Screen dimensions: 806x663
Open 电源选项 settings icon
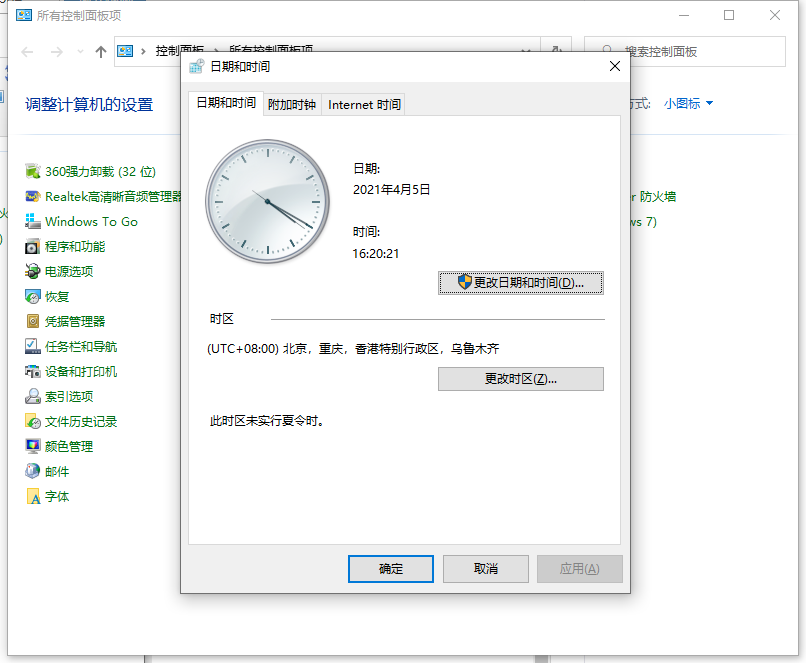(34, 272)
